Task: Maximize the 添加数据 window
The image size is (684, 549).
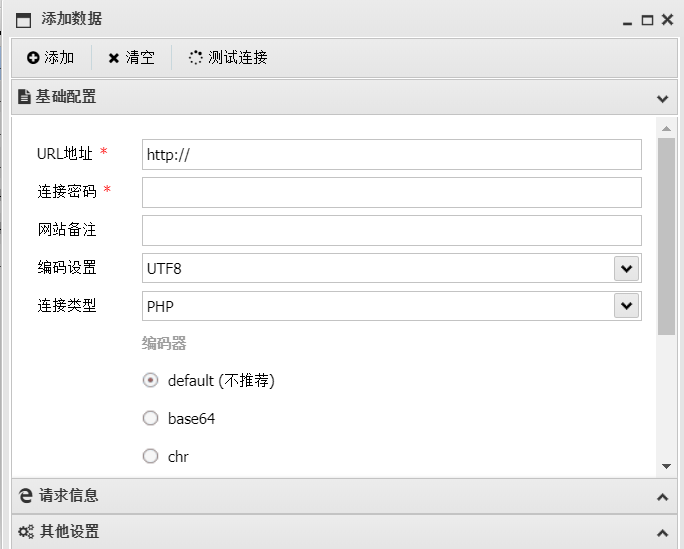Action: pyautogui.click(x=647, y=20)
